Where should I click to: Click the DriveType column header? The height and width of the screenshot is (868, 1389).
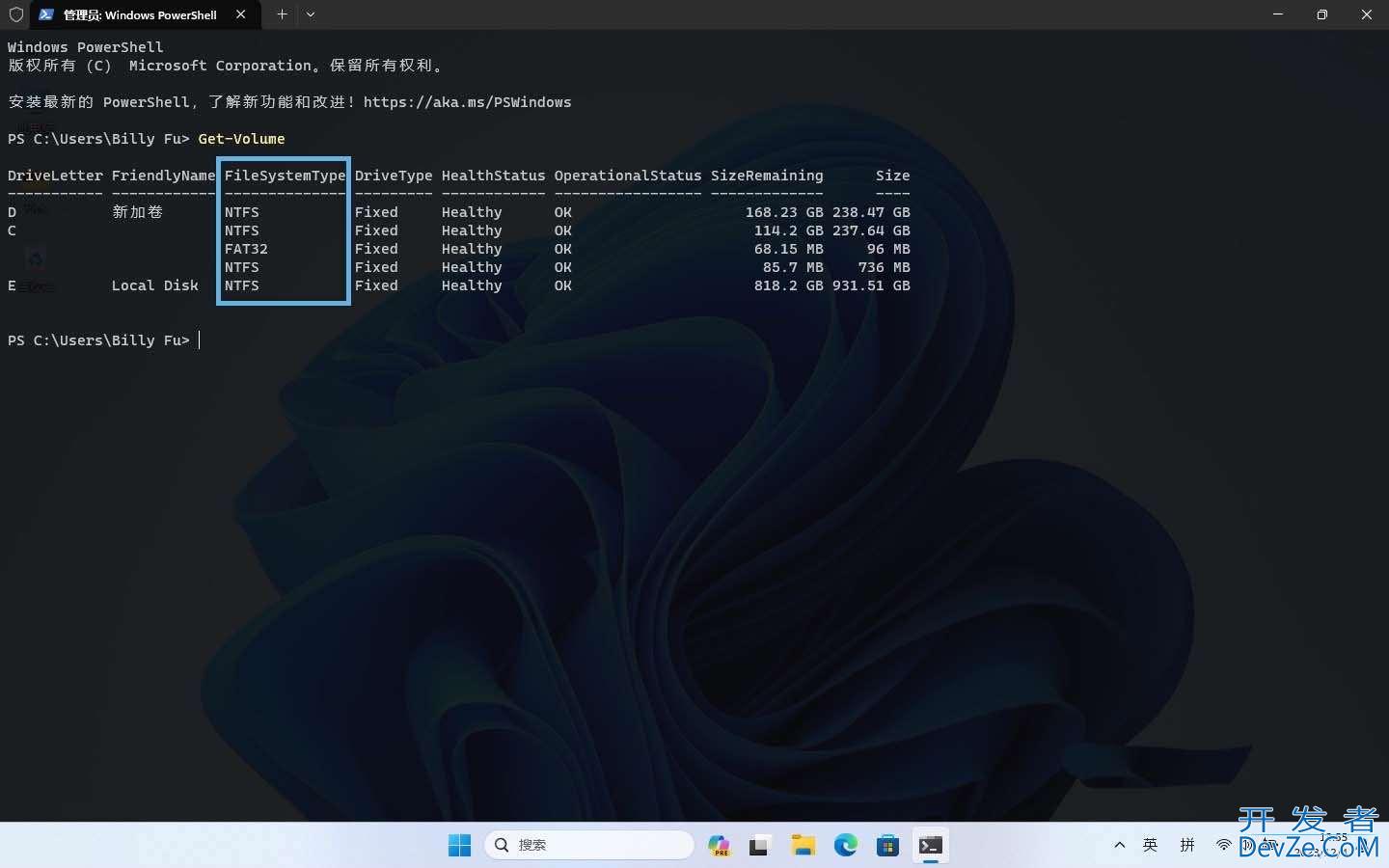pyautogui.click(x=394, y=176)
